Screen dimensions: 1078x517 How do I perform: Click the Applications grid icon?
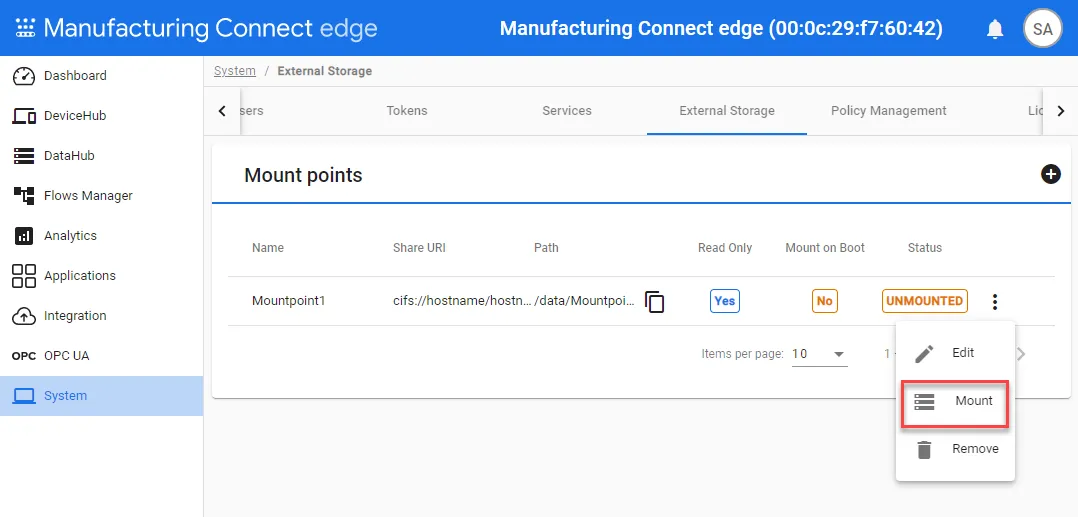point(24,276)
